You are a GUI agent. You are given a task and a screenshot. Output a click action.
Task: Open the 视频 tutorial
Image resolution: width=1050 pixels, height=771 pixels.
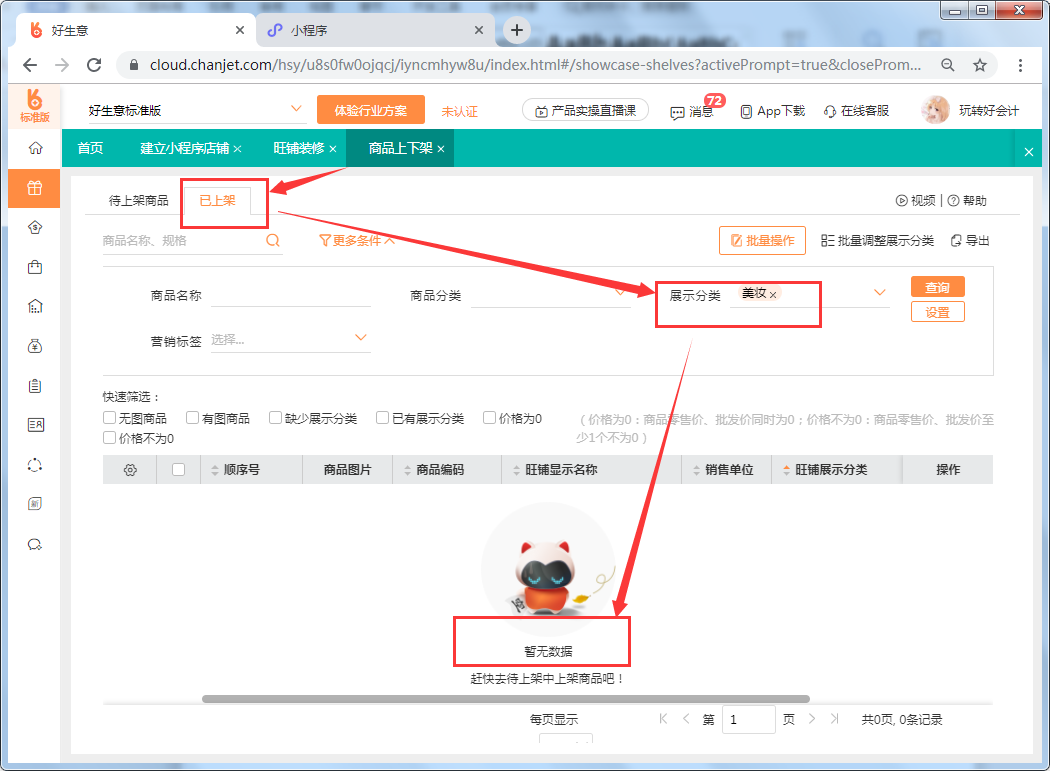tap(915, 200)
